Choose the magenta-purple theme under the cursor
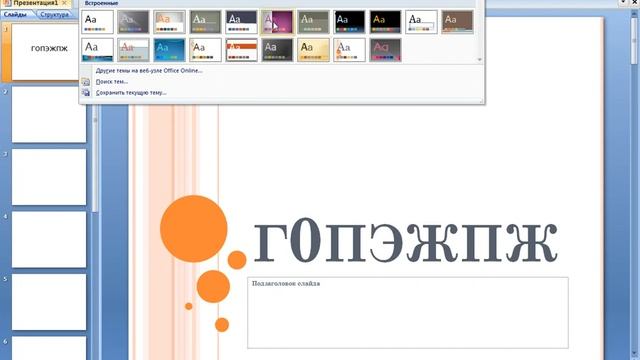This screenshot has width=640, height=360. pos(277,22)
